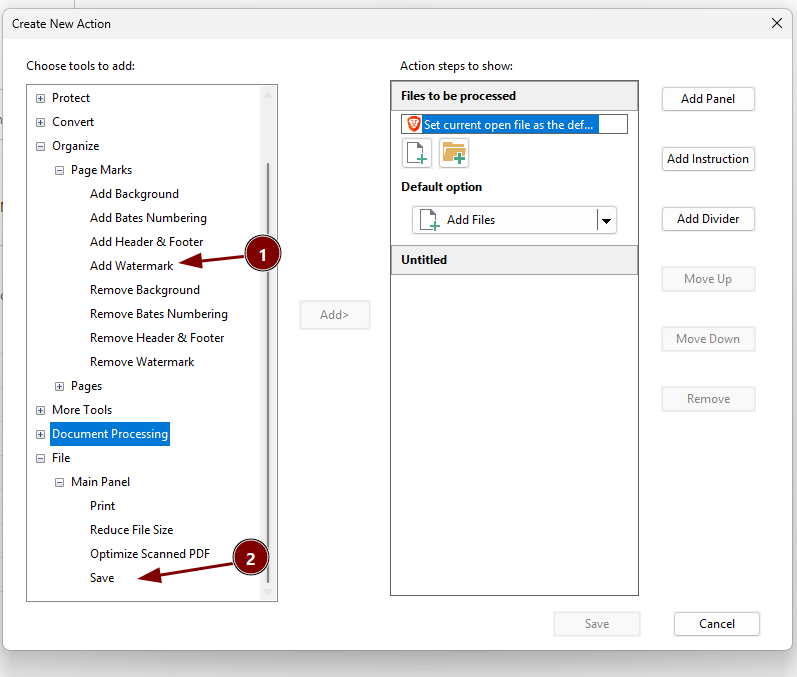Click the tools tree vertical scrollbar thumb
The image size is (797, 677).
pyautogui.click(x=268, y=371)
